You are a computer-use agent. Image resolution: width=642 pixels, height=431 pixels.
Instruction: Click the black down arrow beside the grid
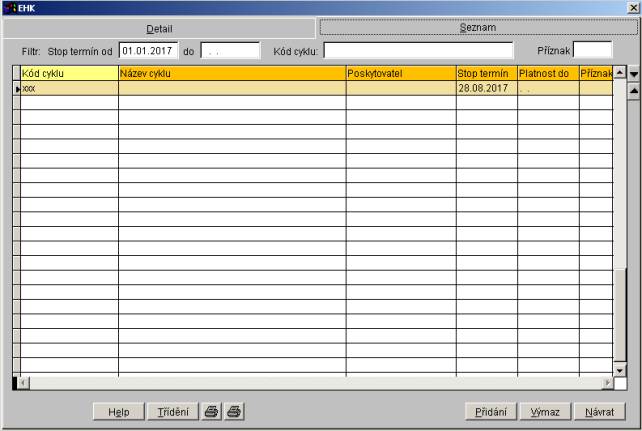coord(633,74)
